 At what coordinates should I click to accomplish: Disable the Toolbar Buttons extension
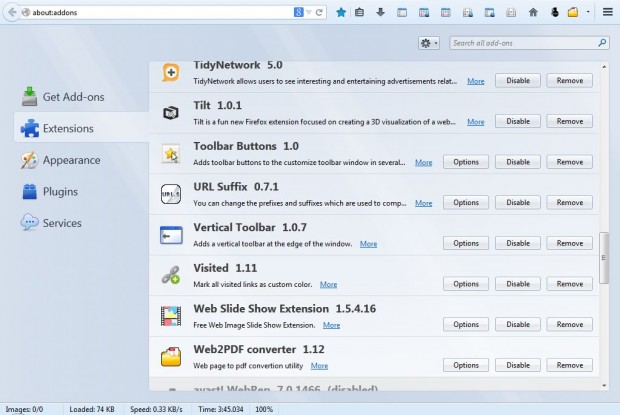point(518,162)
